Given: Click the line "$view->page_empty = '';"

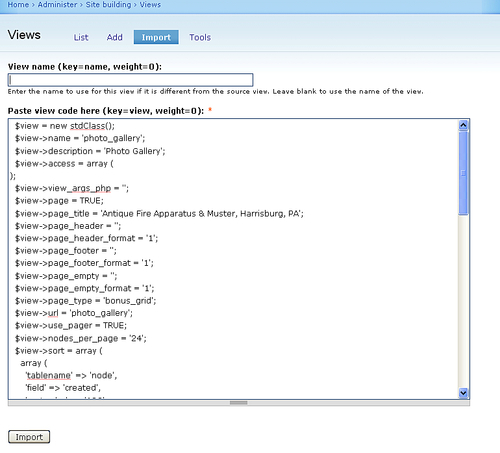Looking at the screenshot, I should point(66,276).
